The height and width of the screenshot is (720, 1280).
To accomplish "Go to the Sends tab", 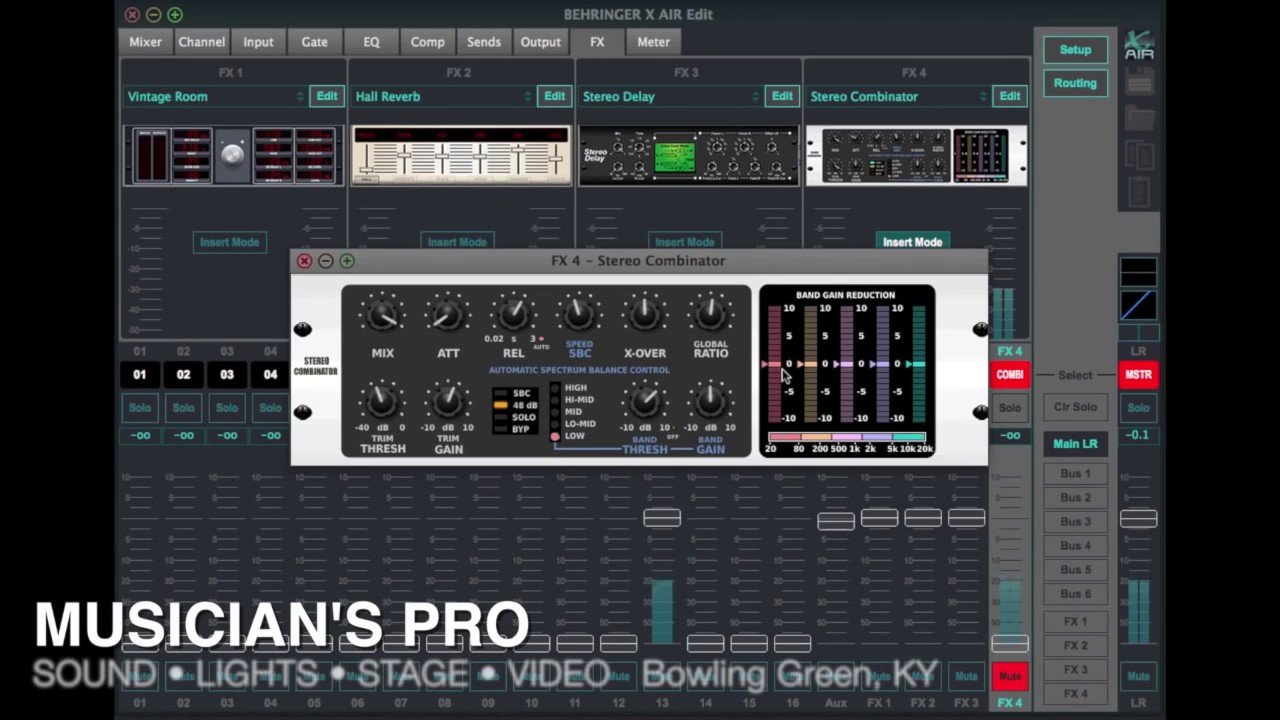I will point(484,42).
